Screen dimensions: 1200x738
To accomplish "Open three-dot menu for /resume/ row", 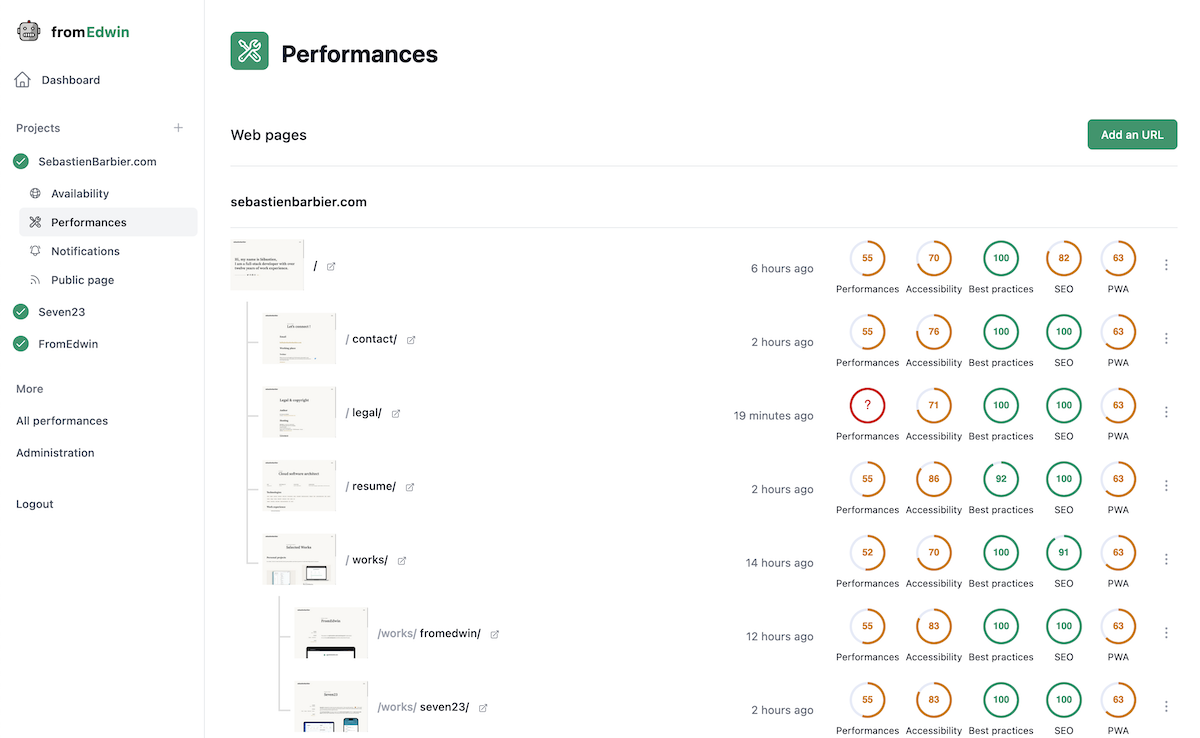I will click(x=1166, y=486).
